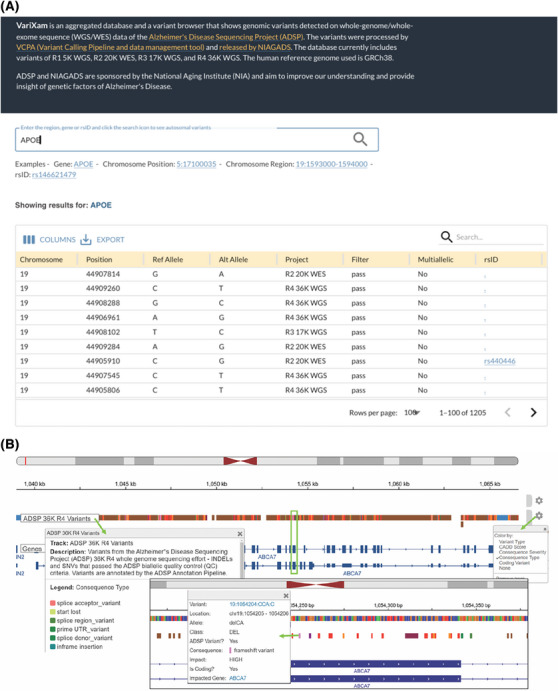Image resolution: width=558 pixels, height=691 pixels.
Task: Choose Variant Type in Color by menu
Action: pyautogui.click(x=512, y=542)
